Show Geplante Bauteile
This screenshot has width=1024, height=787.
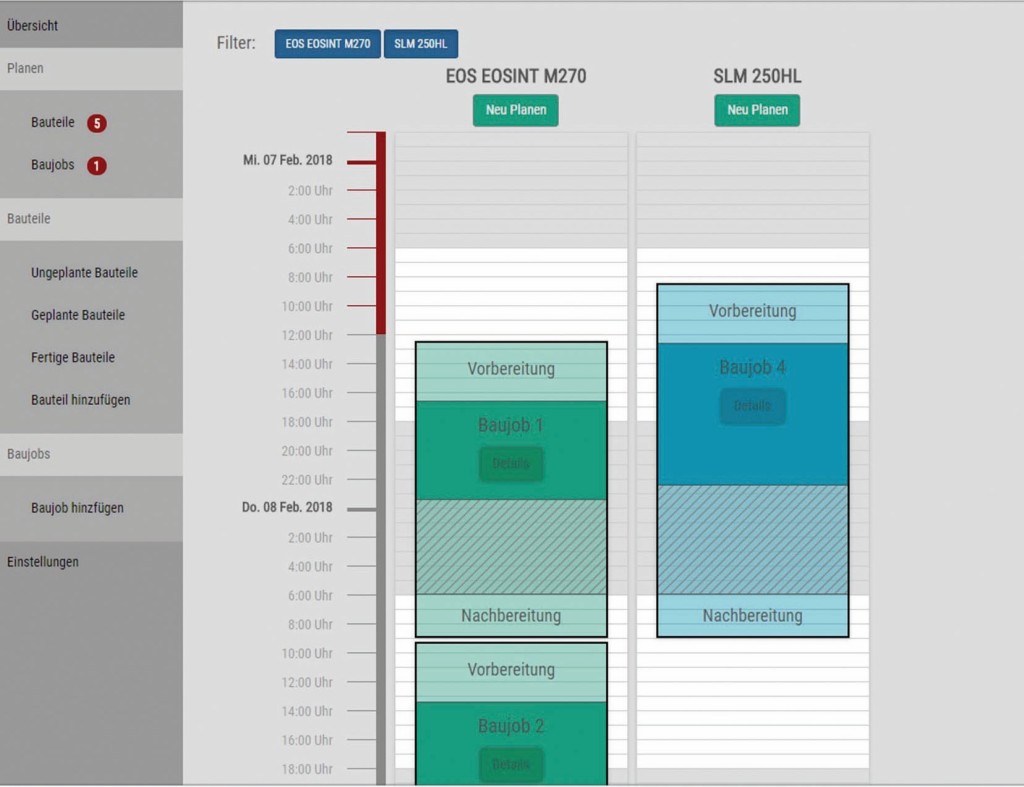click(78, 315)
